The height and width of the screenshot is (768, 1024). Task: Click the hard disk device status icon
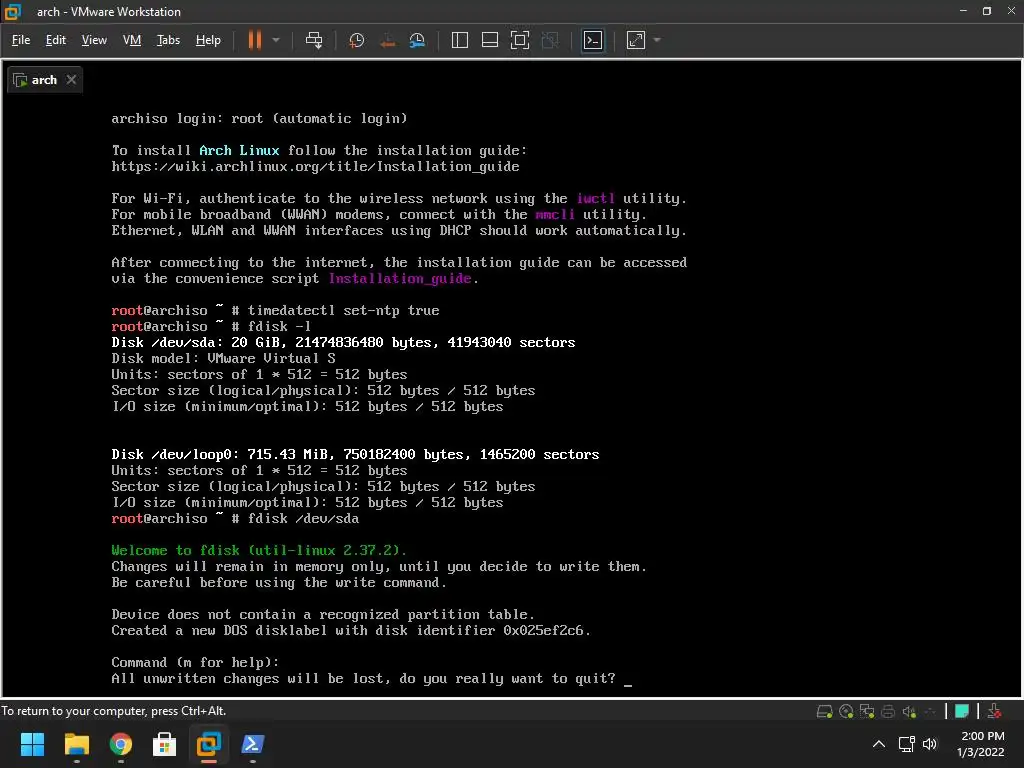pyautogui.click(x=825, y=711)
